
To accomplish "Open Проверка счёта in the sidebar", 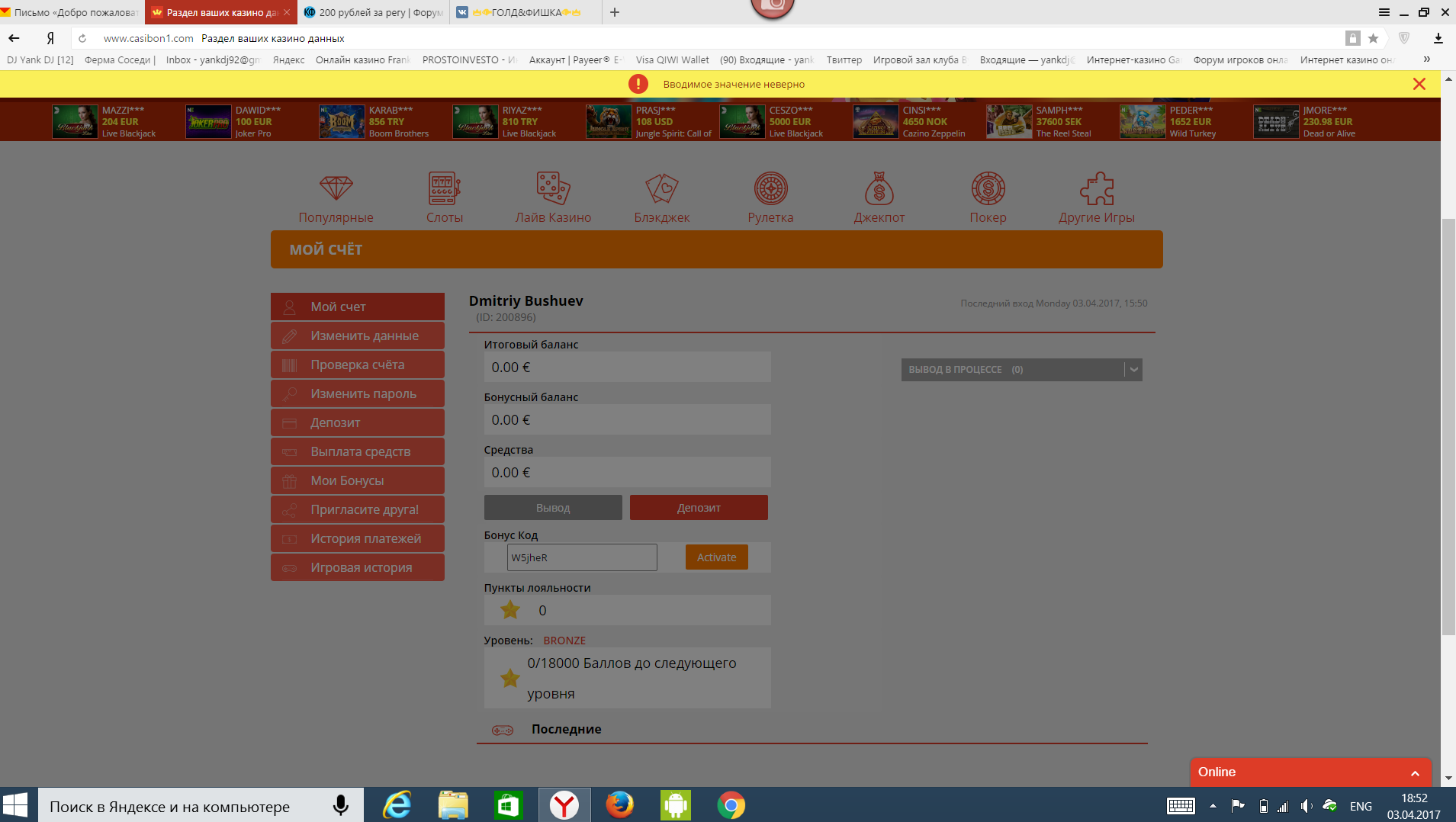I will click(357, 364).
